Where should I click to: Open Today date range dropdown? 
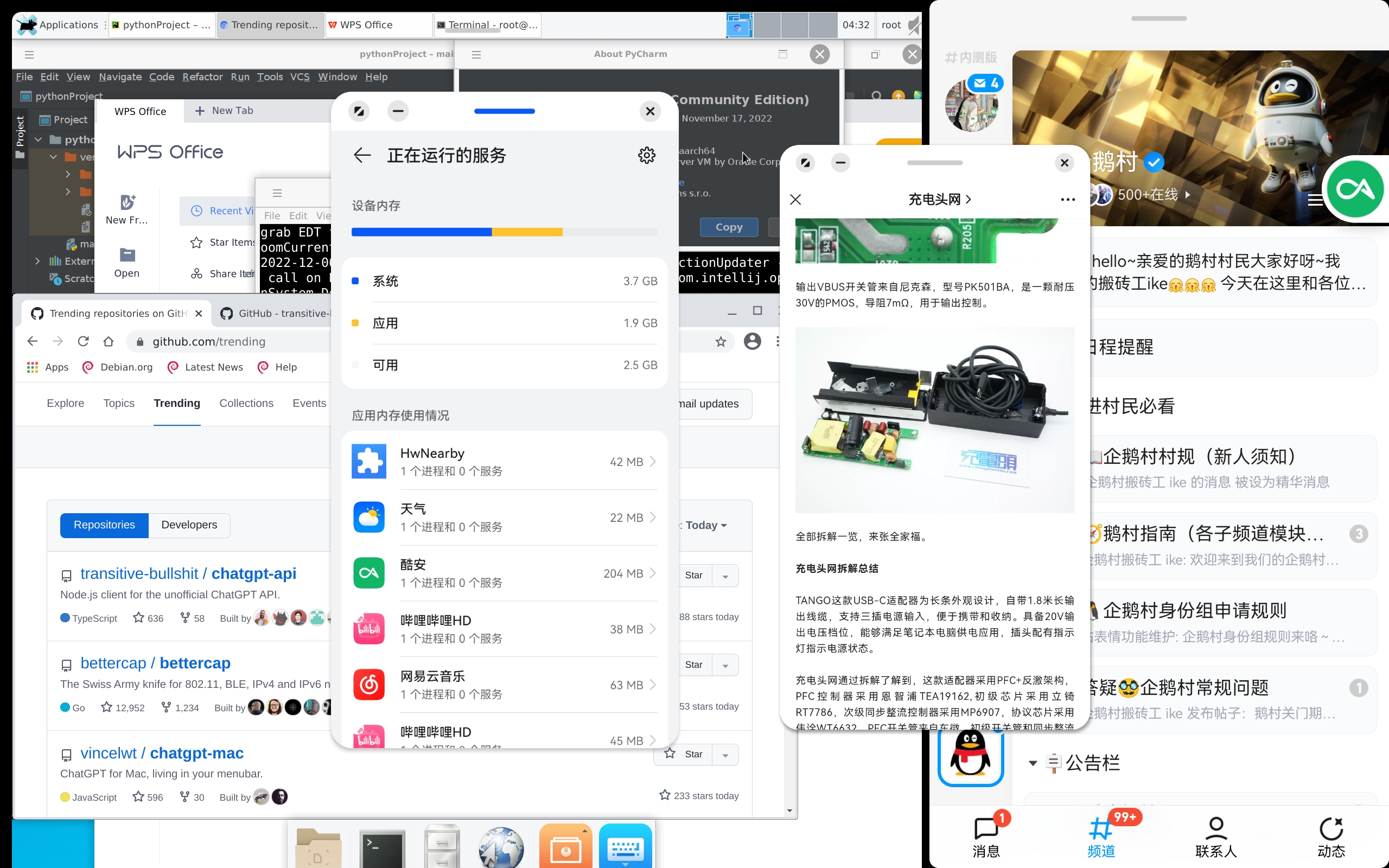click(x=706, y=525)
